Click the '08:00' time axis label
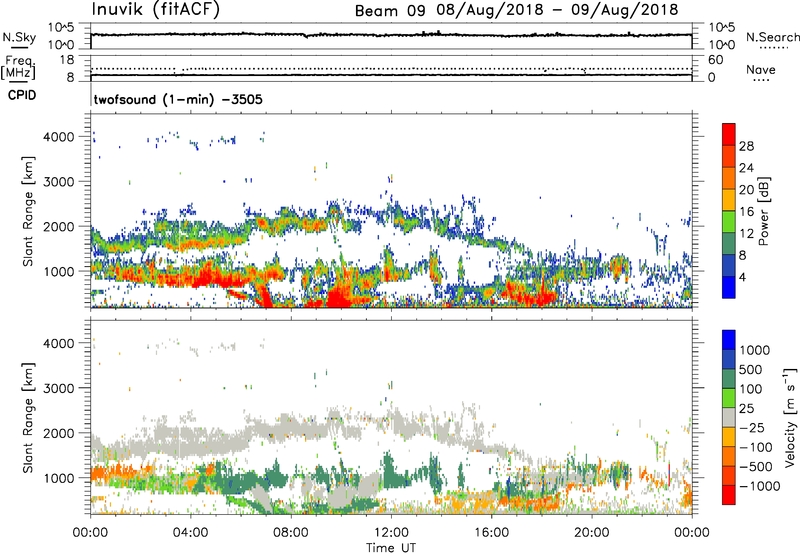The width and height of the screenshot is (800, 554). [x=291, y=532]
